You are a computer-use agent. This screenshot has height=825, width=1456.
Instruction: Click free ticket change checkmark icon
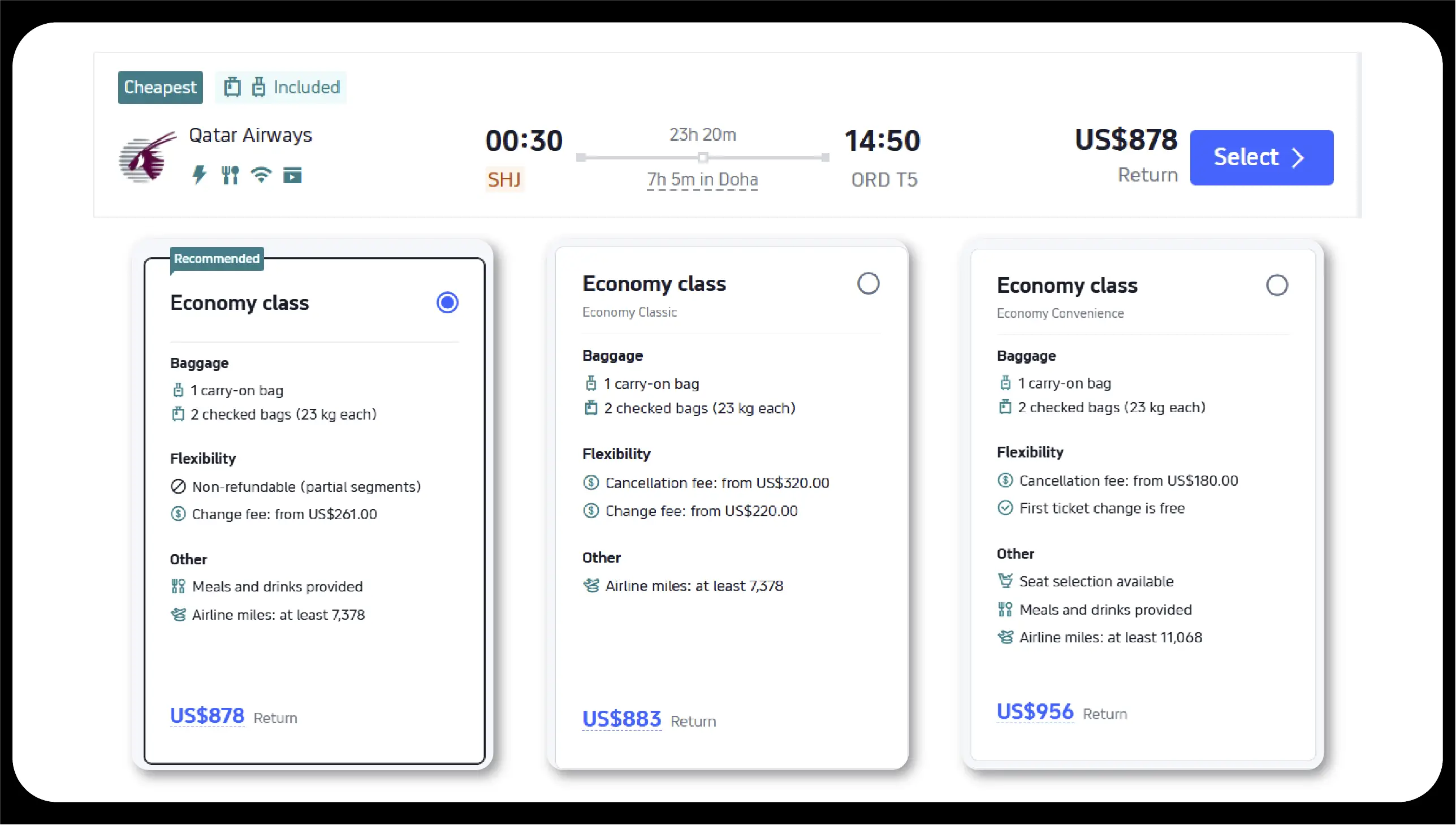coord(1005,508)
